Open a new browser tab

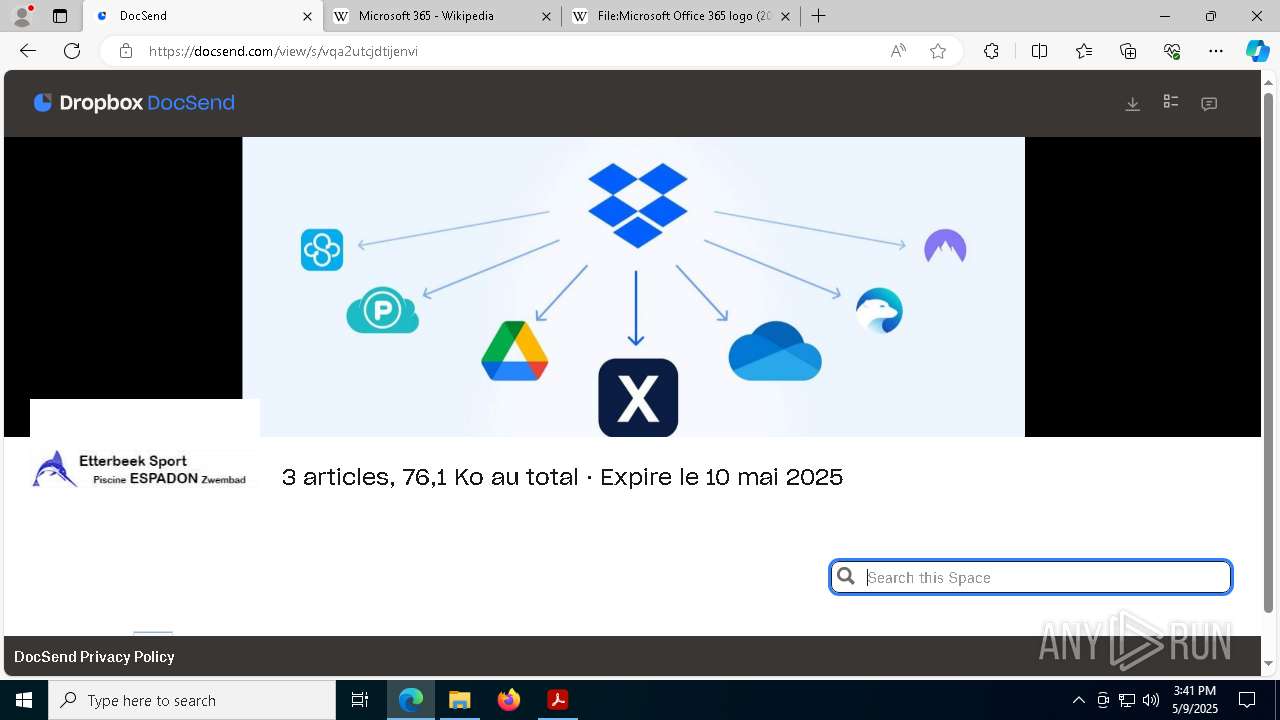[x=818, y=16]
